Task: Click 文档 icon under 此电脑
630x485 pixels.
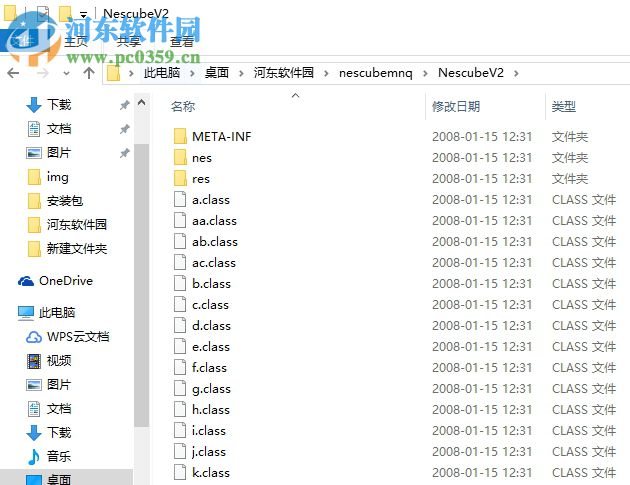Action: point(34,409)
